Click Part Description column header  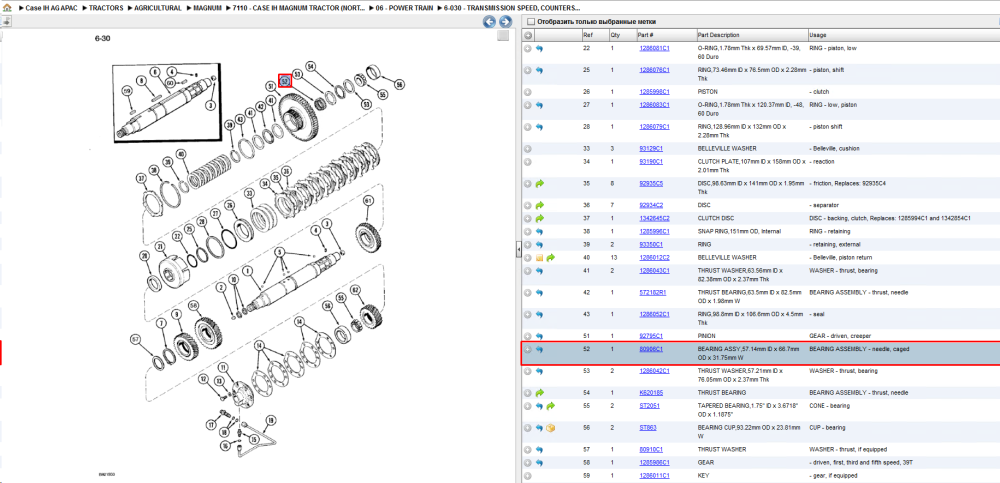click(x=751, y=35)
